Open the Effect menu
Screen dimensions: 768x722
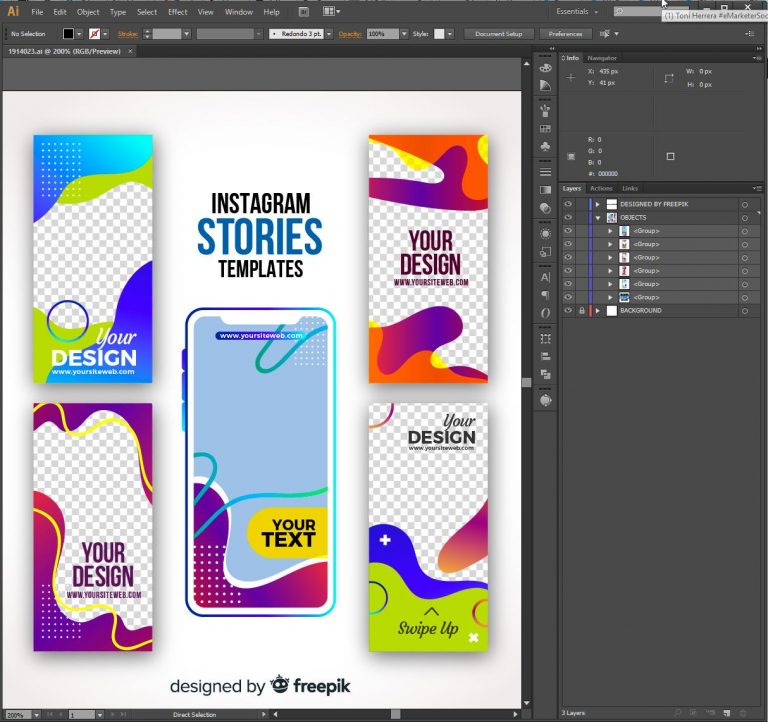(177, 12)
